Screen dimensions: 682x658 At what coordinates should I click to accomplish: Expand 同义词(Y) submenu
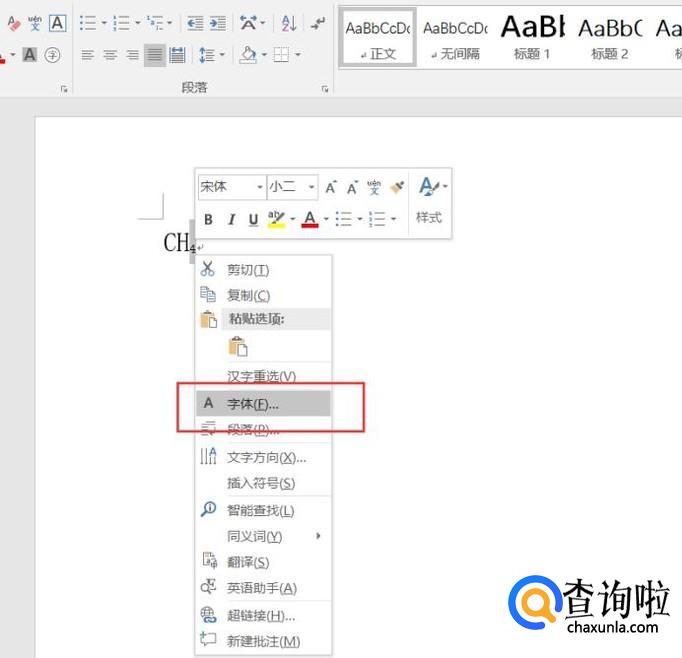tap(264, 536)
